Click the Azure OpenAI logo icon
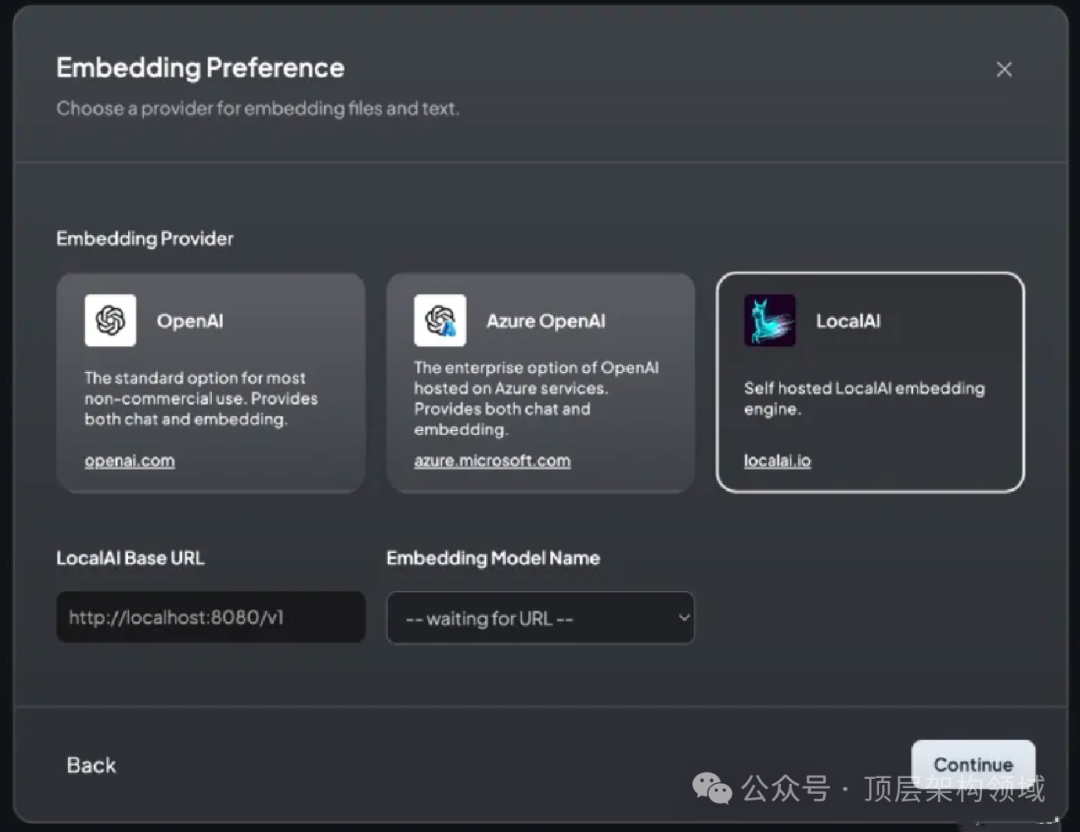 [x=440, y=320]
